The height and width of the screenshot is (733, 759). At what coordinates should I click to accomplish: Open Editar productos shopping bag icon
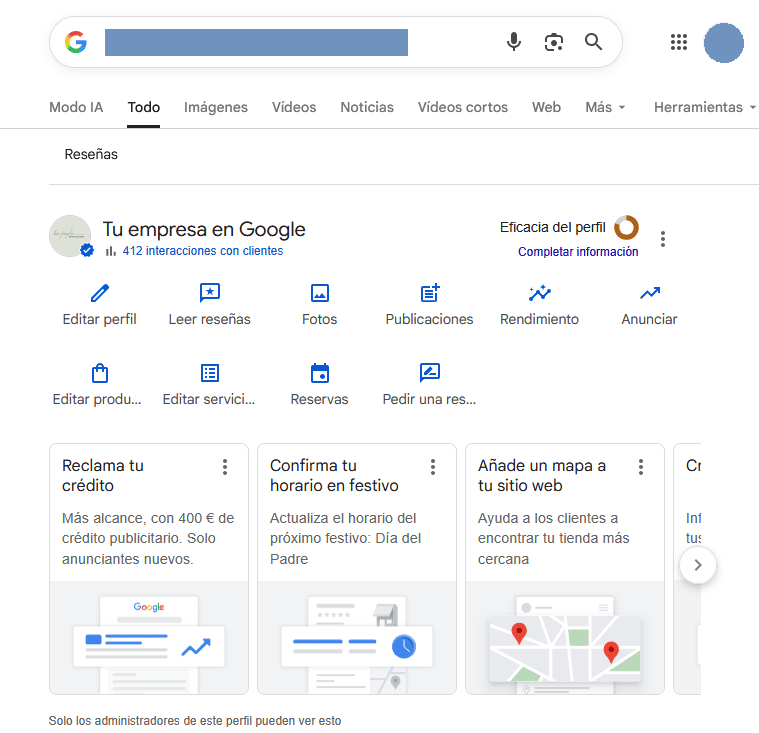pyautogui.click(x=100, y=373)
